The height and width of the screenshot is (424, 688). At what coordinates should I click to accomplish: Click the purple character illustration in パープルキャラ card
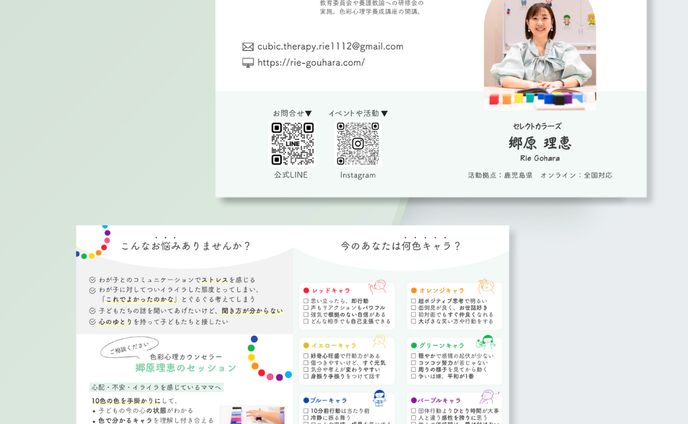(x=488, y=396)
